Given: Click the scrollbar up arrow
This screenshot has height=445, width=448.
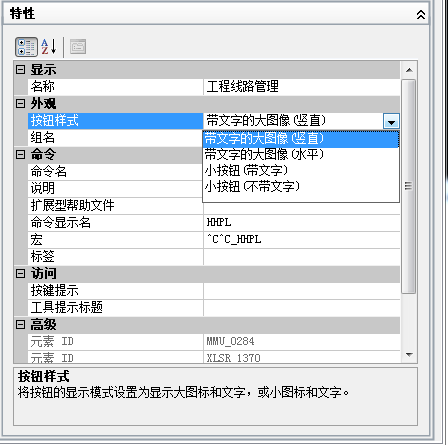Looking at the screenshot, I should pos(409,70).
